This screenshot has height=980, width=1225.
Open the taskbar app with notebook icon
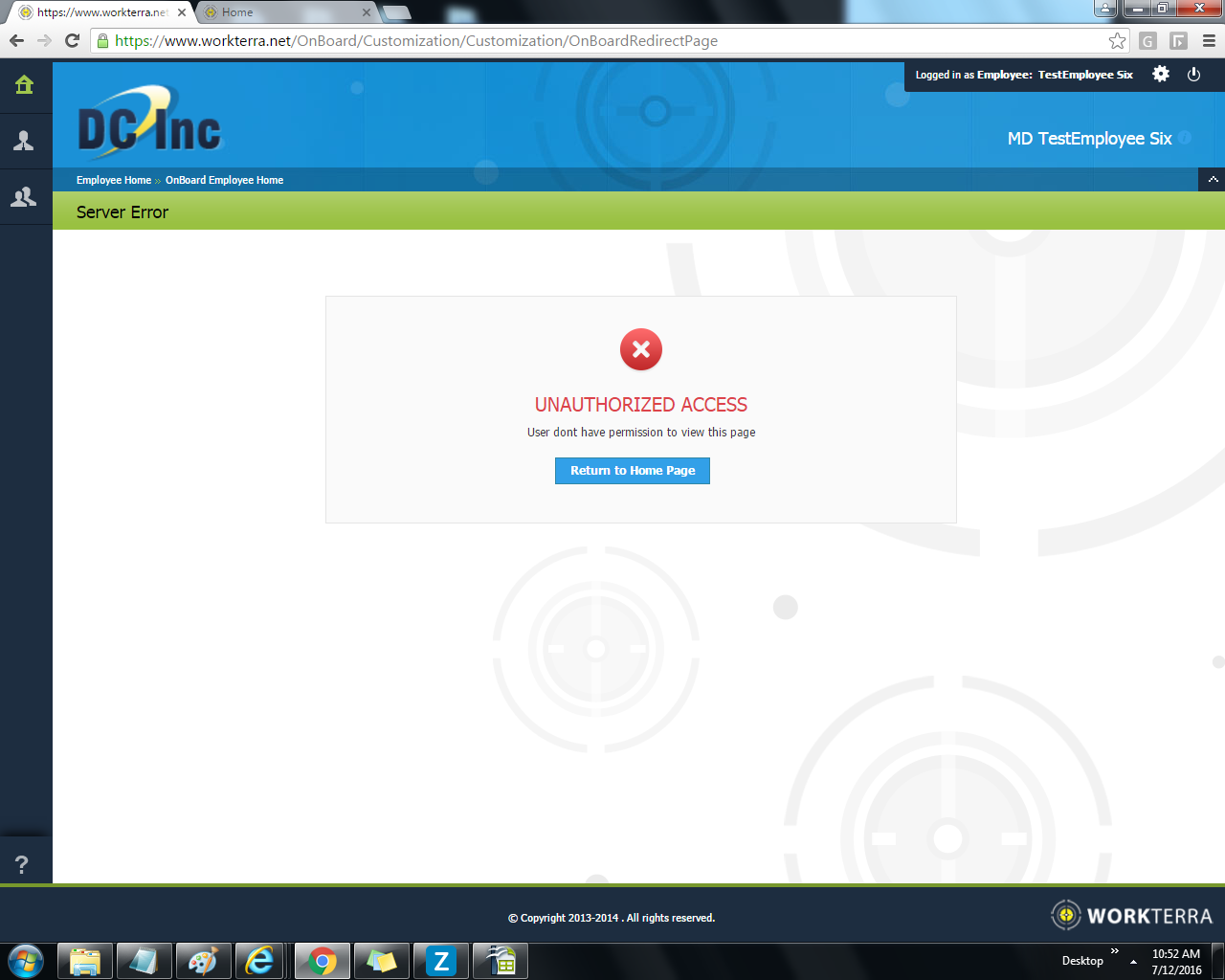[145, 961]
